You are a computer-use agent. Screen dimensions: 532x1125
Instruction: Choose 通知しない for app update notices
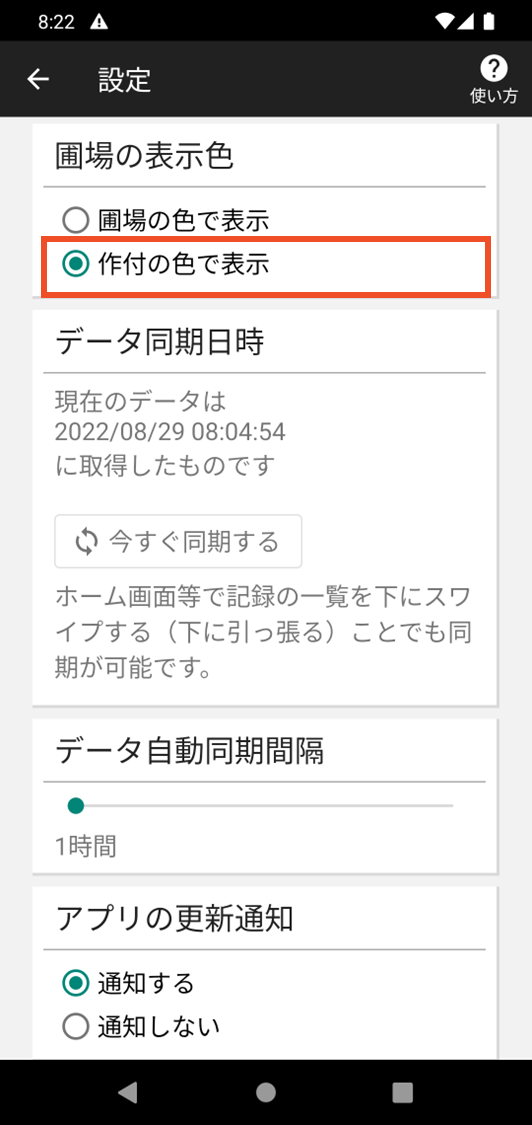pos(141,1027)
